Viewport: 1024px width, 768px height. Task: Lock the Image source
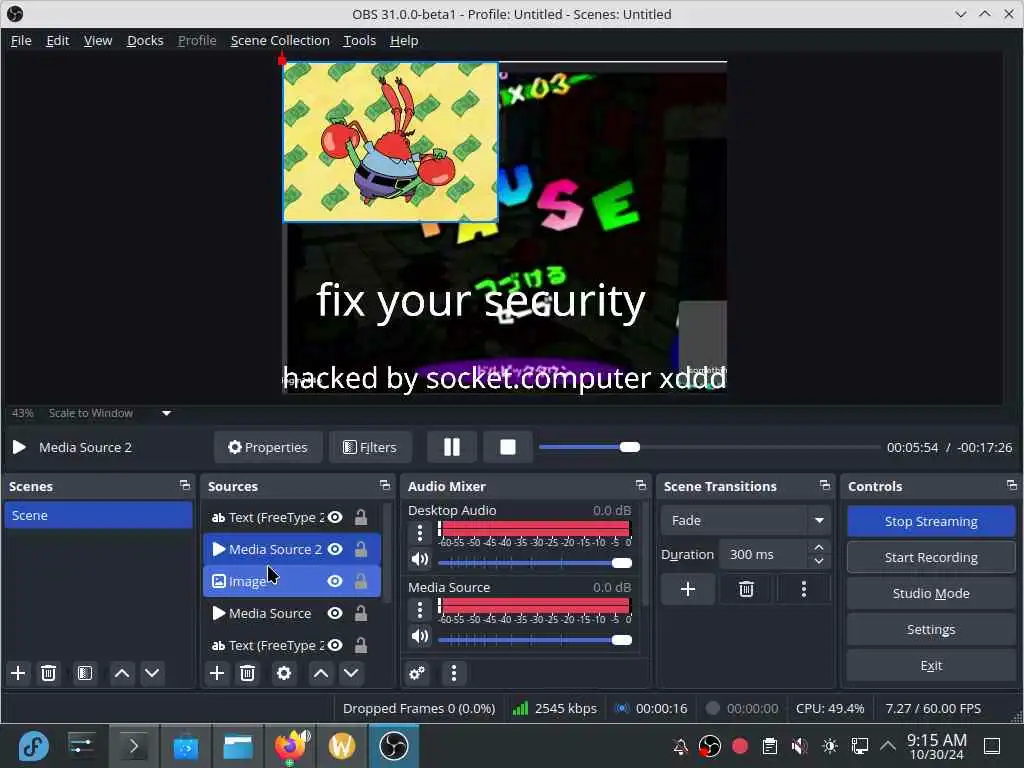[x=360, y=581]
